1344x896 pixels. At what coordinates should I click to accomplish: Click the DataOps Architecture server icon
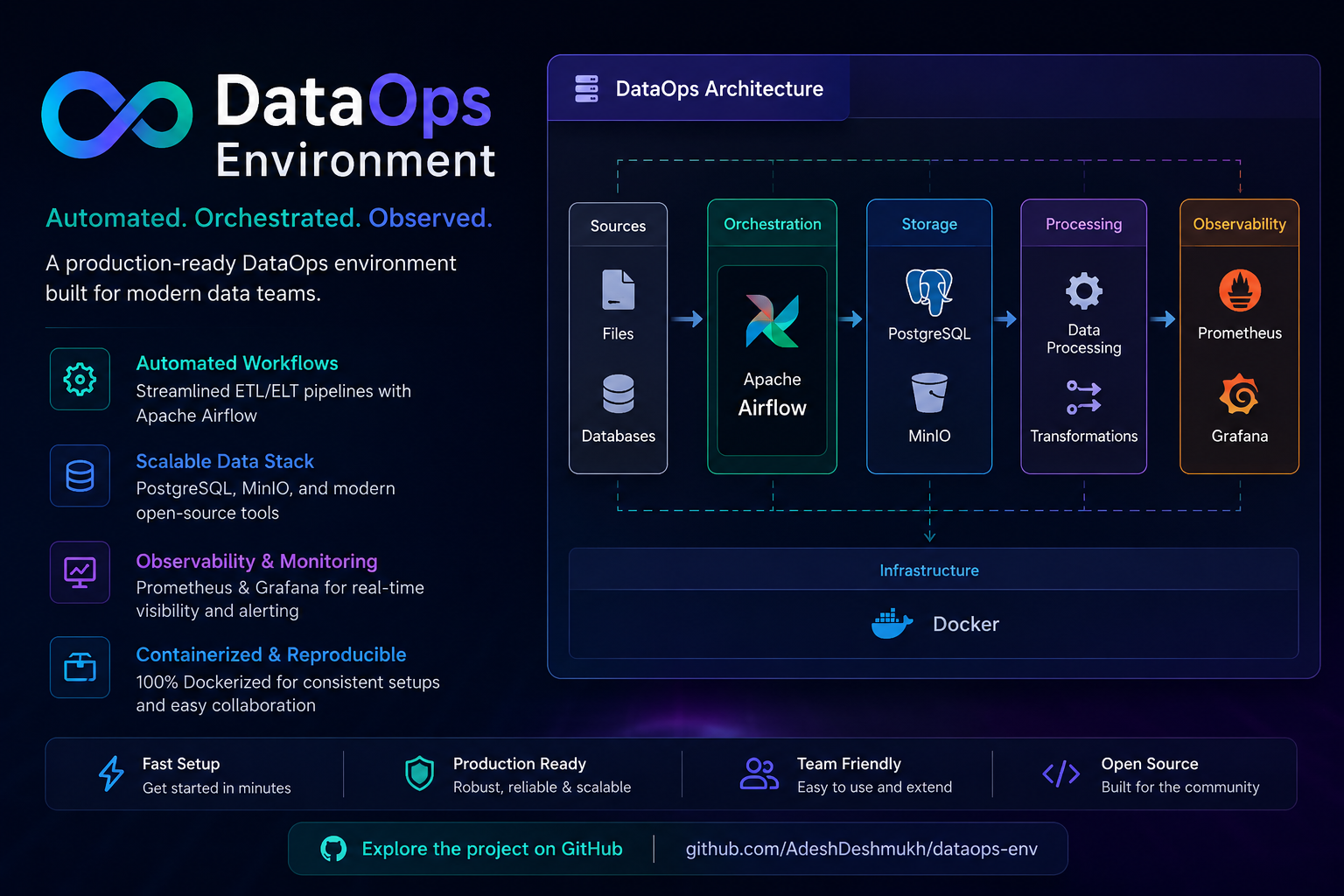tap(586, 88)
